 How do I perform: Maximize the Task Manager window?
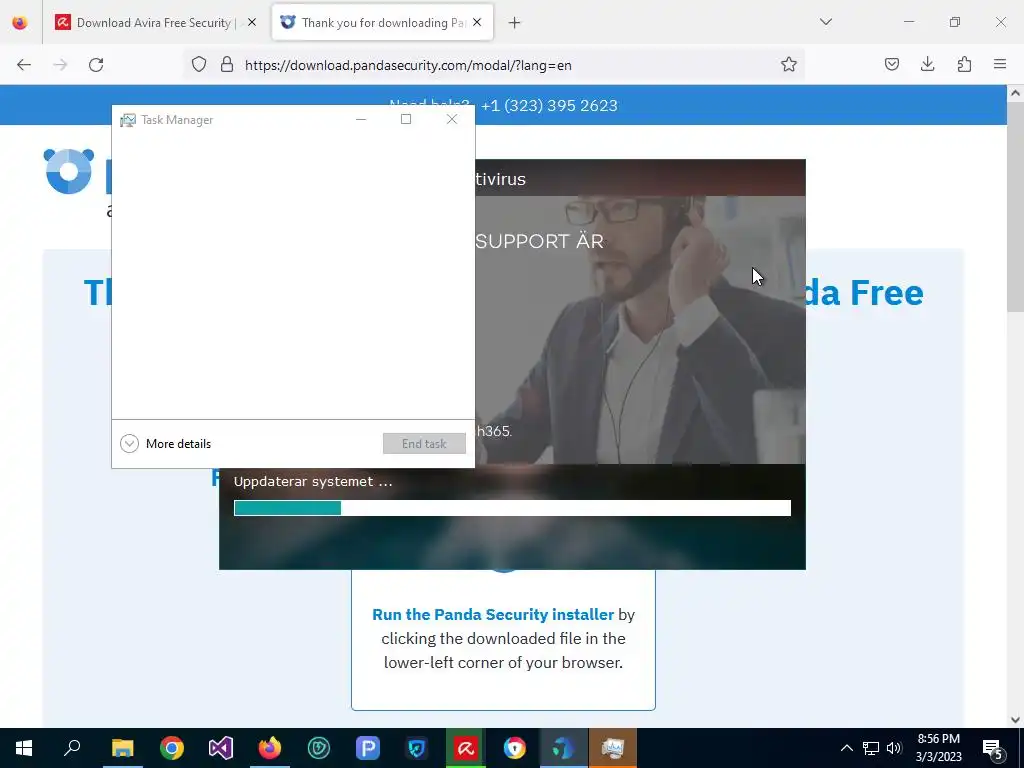(x=406, y=119)
